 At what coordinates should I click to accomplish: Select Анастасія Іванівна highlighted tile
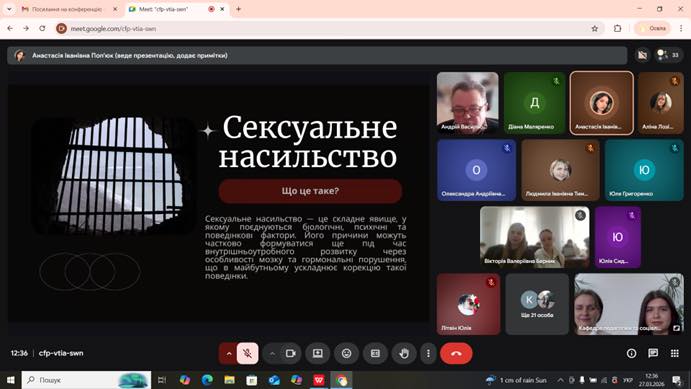point(602,103)
